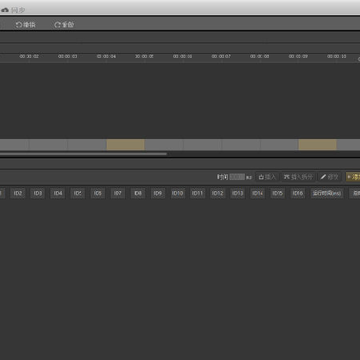Screen dimensions: 360x360
Task: Click the 运行时间(ms) column header
Action: (x=327, y=193)
